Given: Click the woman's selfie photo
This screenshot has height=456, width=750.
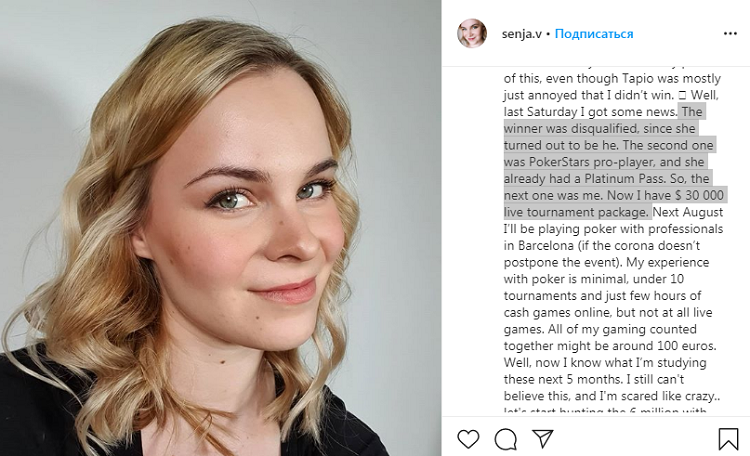Looking at the screenshot, I should click(221, 228).
